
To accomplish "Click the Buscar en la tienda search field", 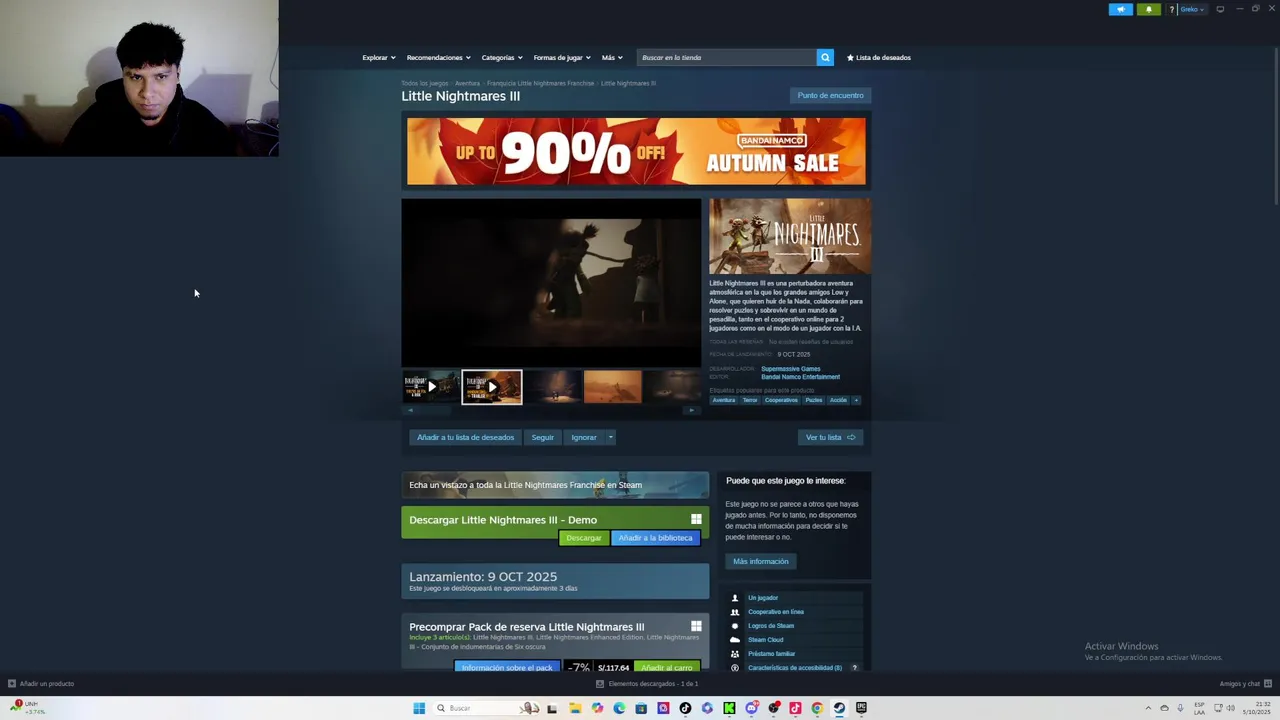I will 727,57.
